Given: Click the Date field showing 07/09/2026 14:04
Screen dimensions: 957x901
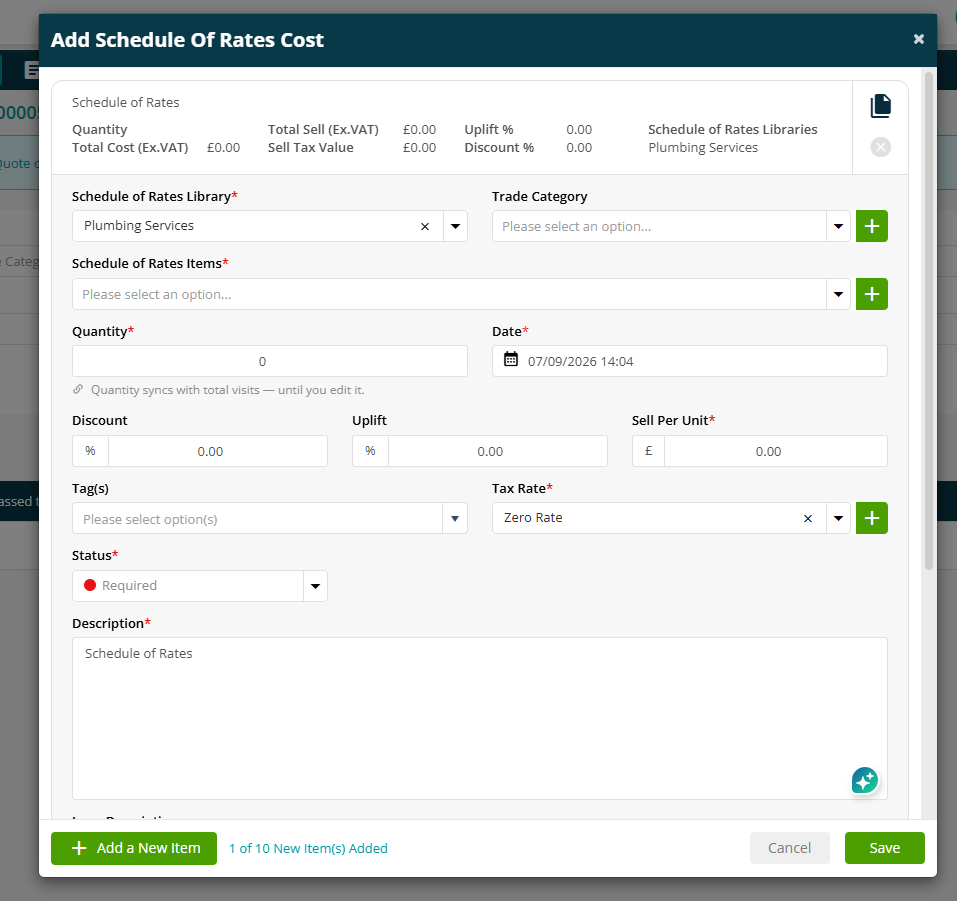Looking at the screenshot, I should (x=690, y=361).
